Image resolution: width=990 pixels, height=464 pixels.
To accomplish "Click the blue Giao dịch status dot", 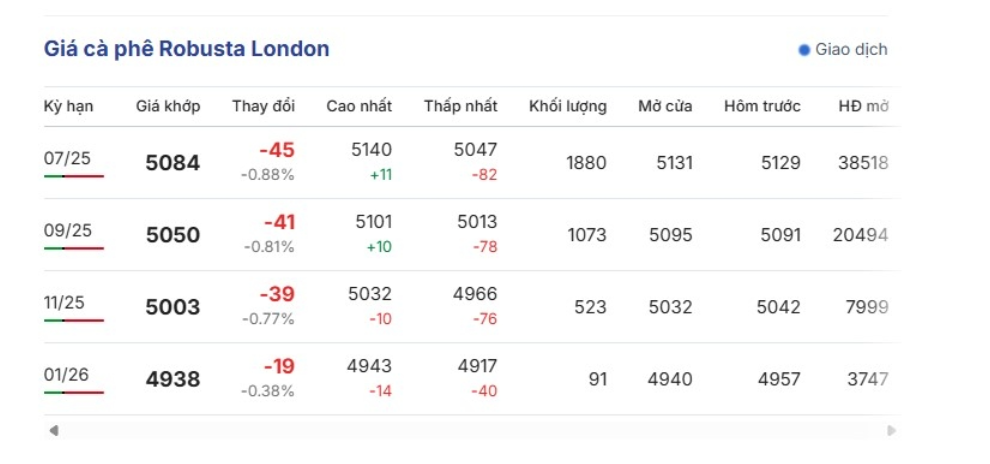I will (804, 50).
